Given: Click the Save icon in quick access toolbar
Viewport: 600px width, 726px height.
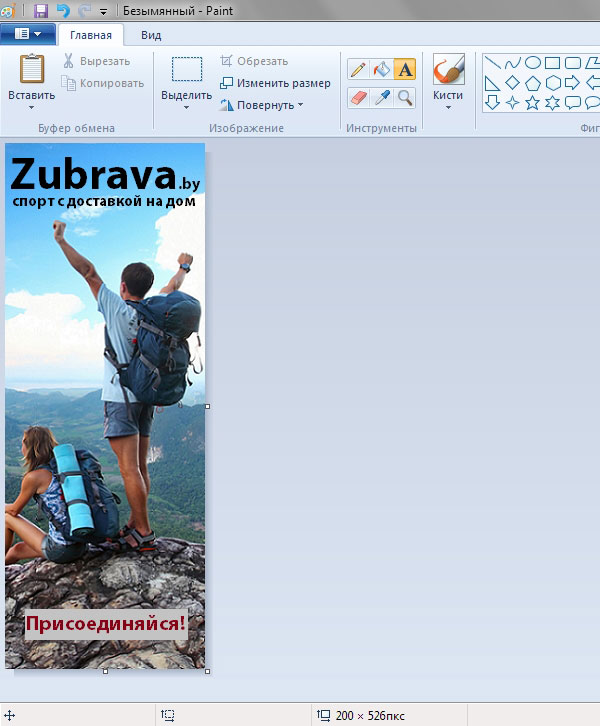Looking at the screenshot, I should tap(41, 10).
